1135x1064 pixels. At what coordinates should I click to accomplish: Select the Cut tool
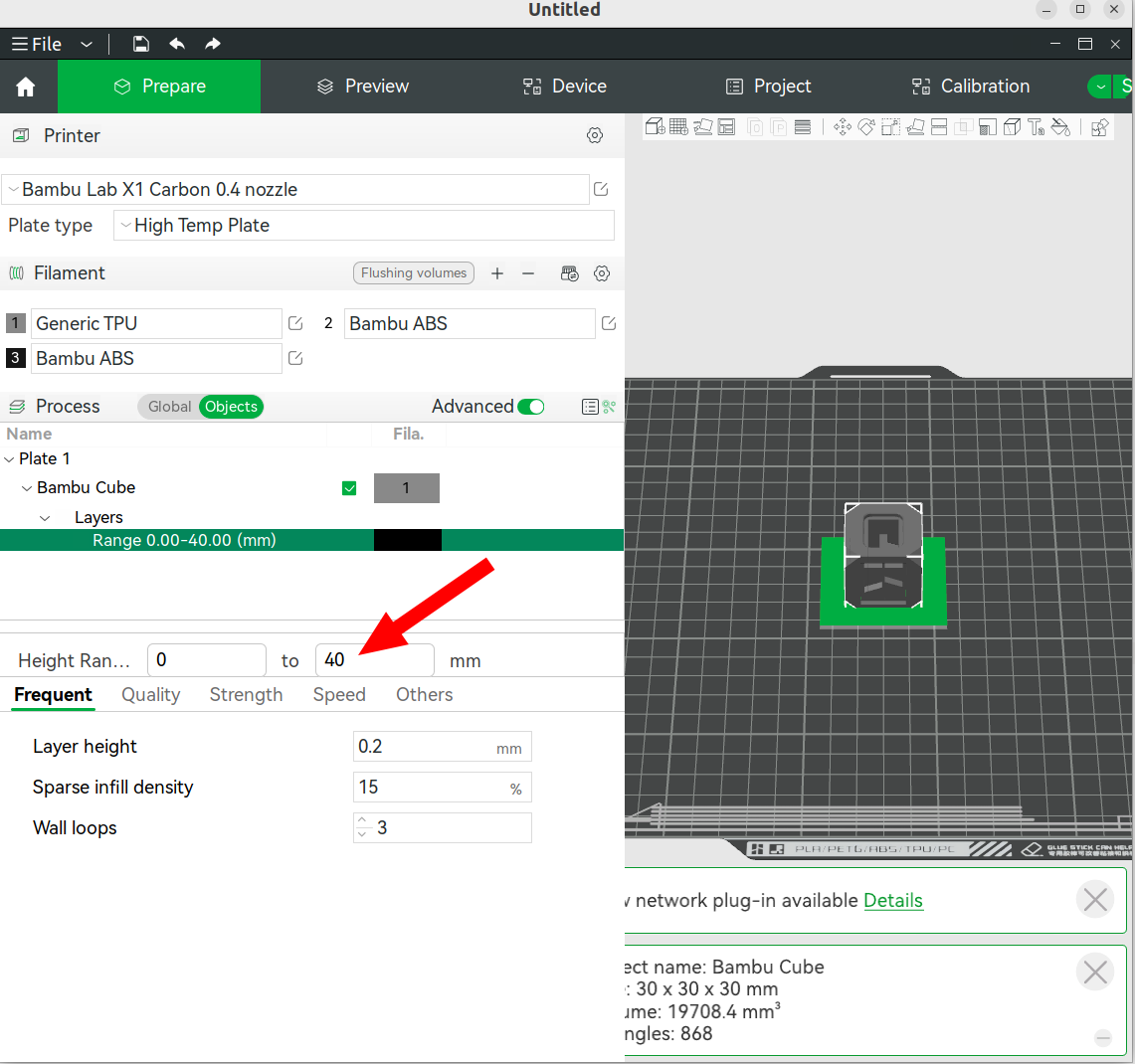pyautogui.click(x=939, y=127)
